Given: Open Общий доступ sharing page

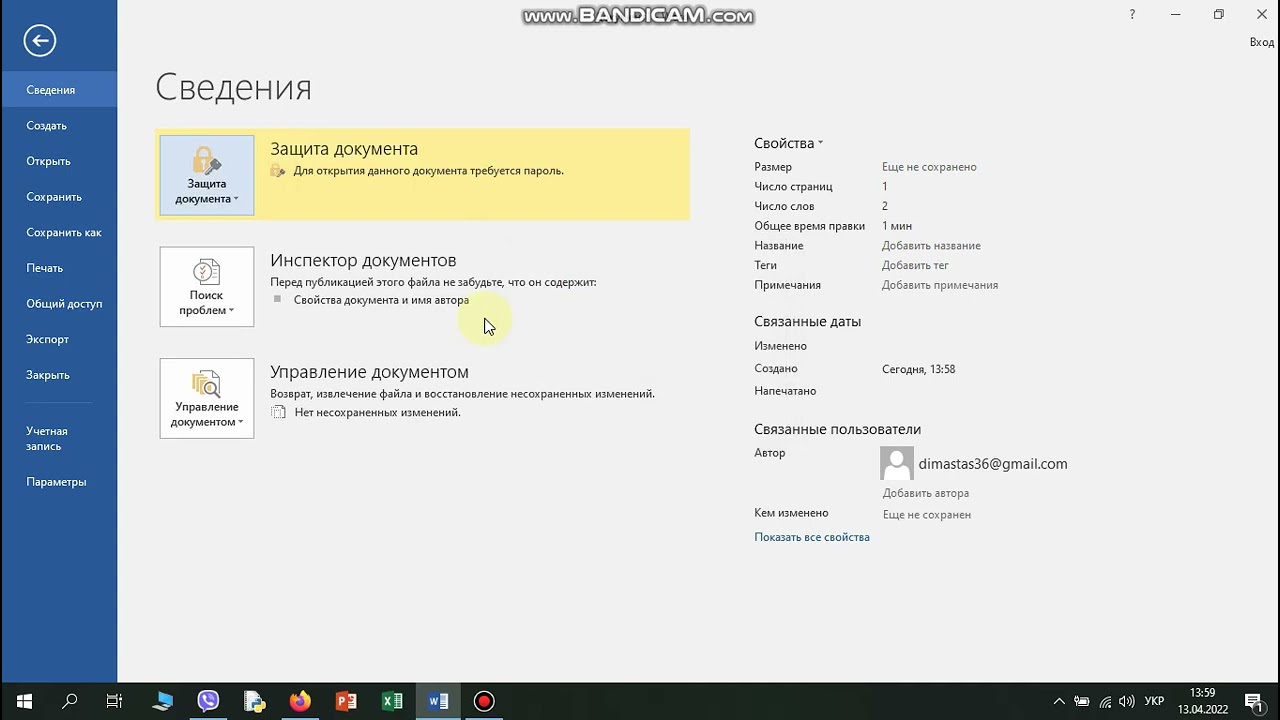Looking at the screenshot, I should point(59,304).
